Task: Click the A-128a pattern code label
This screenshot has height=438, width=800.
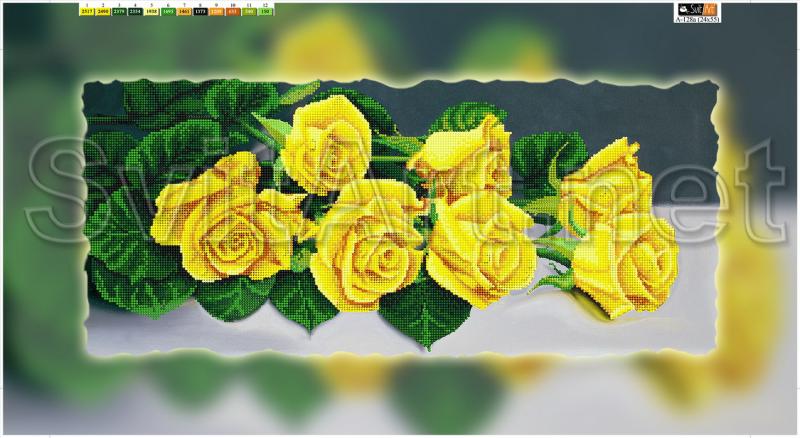Action: point(698,19)
